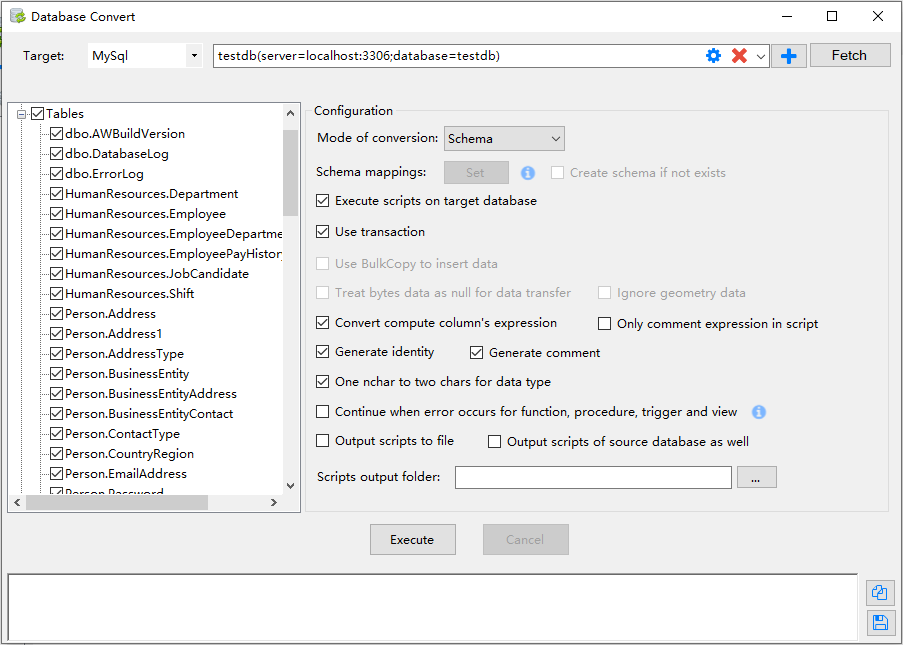Collapse the Tables tree node
The width and height of the screenshot is (903, 645).
(22, 114)
